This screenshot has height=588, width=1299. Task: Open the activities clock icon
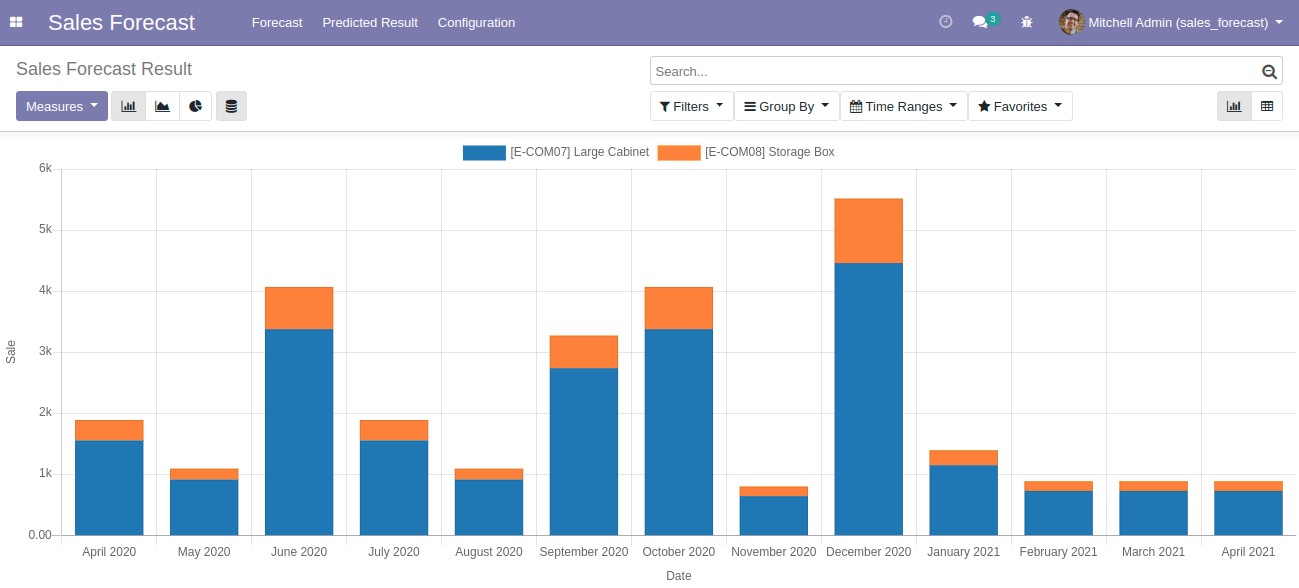click(x=945, y=22)
